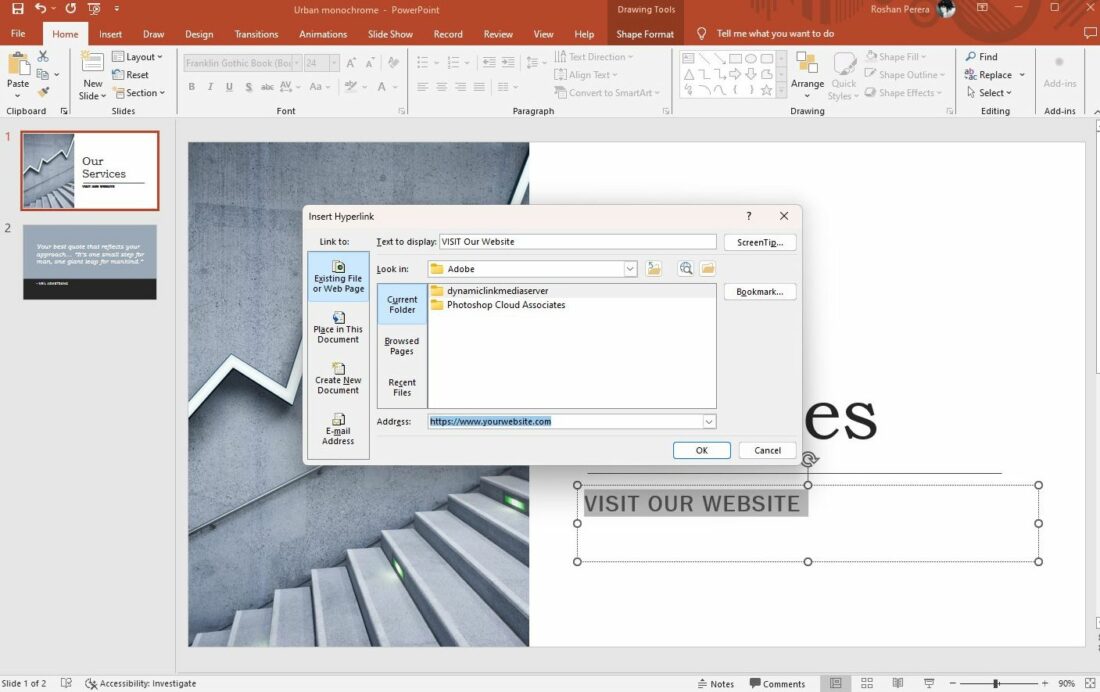This screenshot has height=692, width=1100.
Task: Open the Browse the Web icon
Action: pyautogui.click(x=685, y=268)
